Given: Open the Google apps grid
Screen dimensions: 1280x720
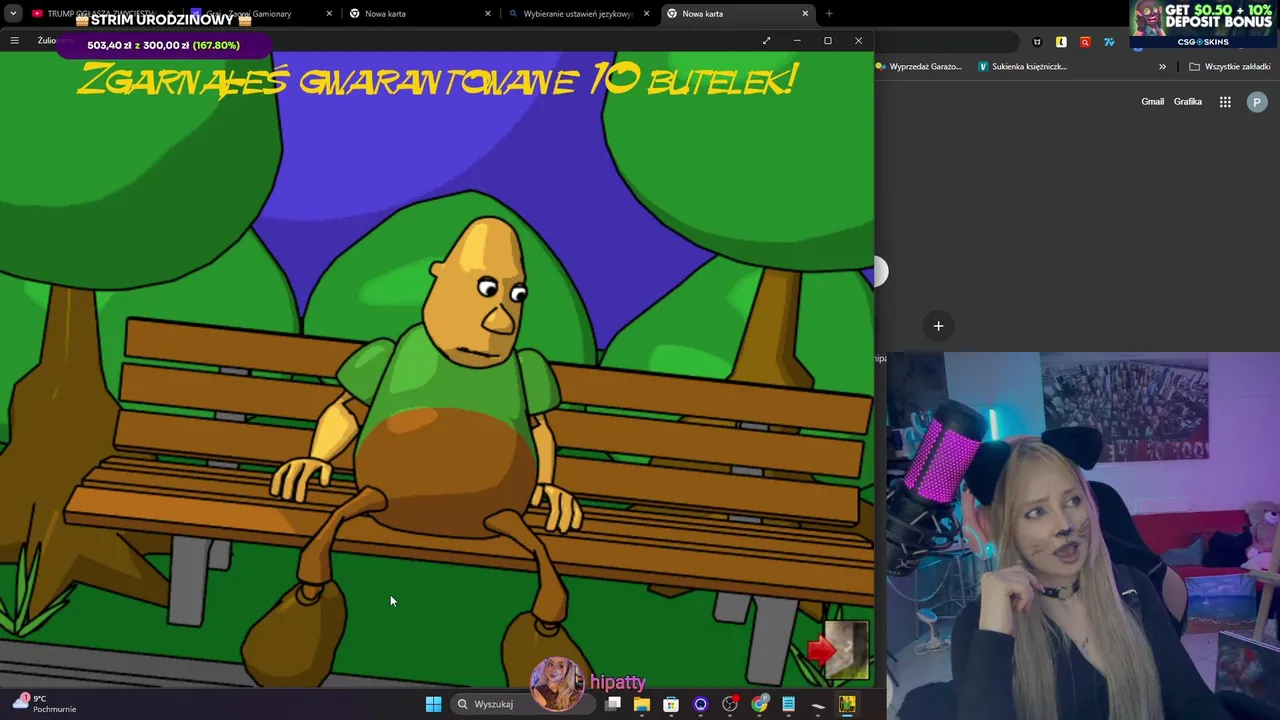Looking at the screenshot, I should (1225, 102).
